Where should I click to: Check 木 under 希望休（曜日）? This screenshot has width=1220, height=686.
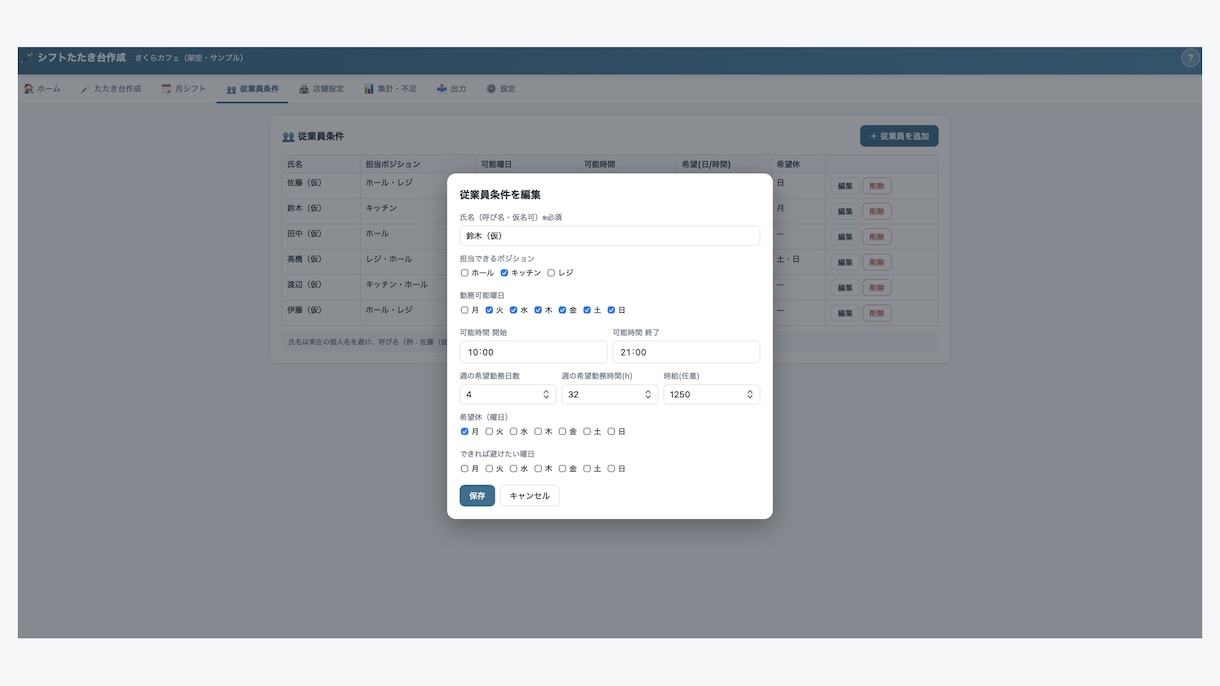pyautogui.click(x=538, y=432)
